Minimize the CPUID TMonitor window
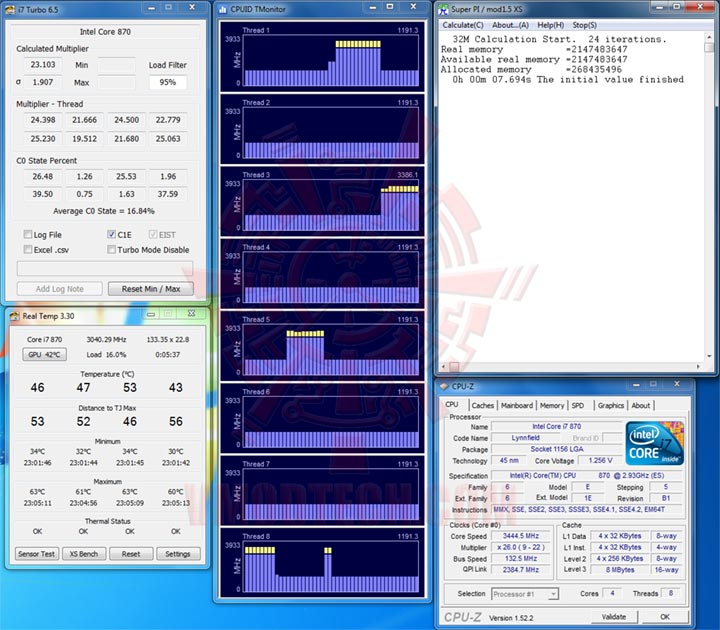Viewport: 720px width, 630px height. click(373, 7)
